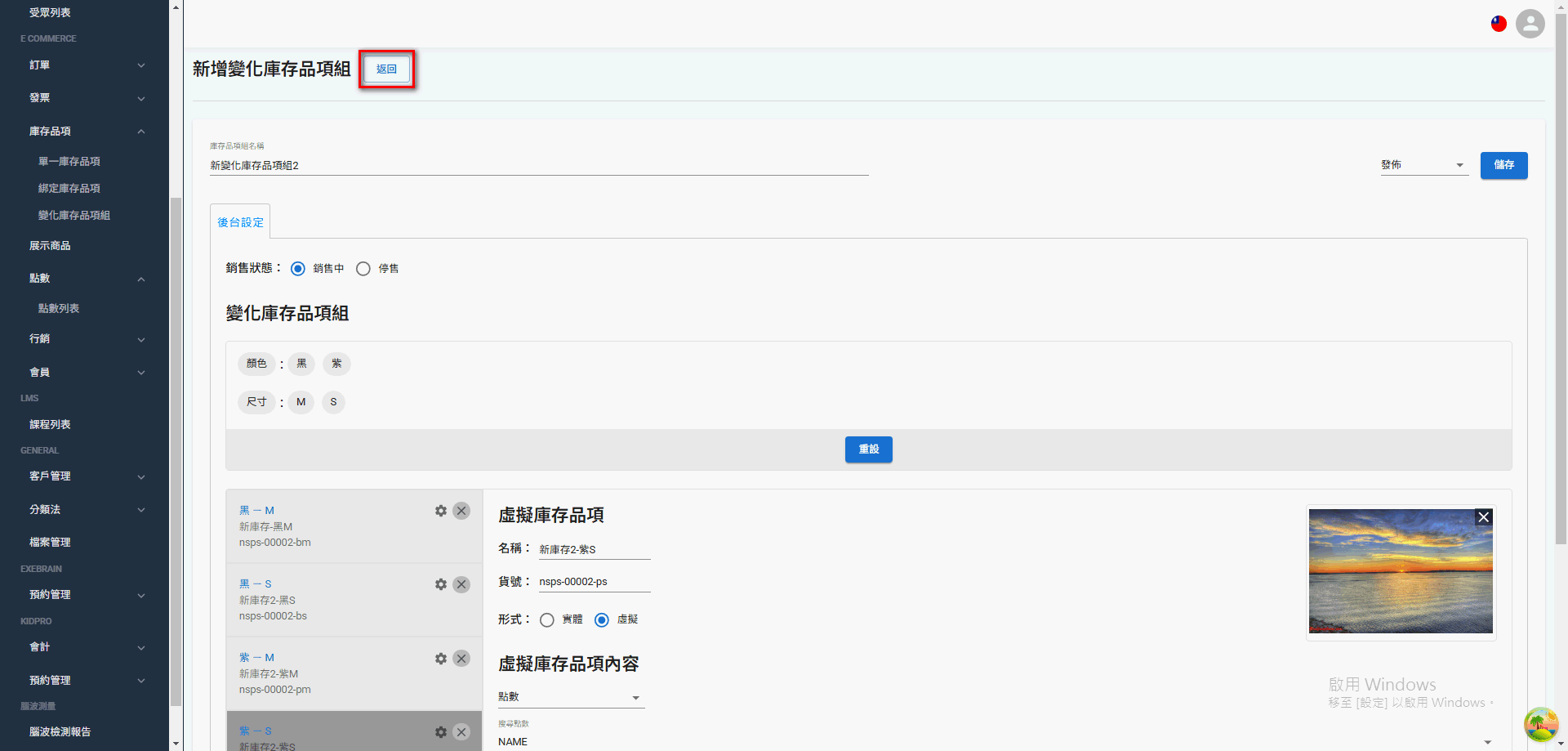Choose 實體 form type

tap(547, 620)
